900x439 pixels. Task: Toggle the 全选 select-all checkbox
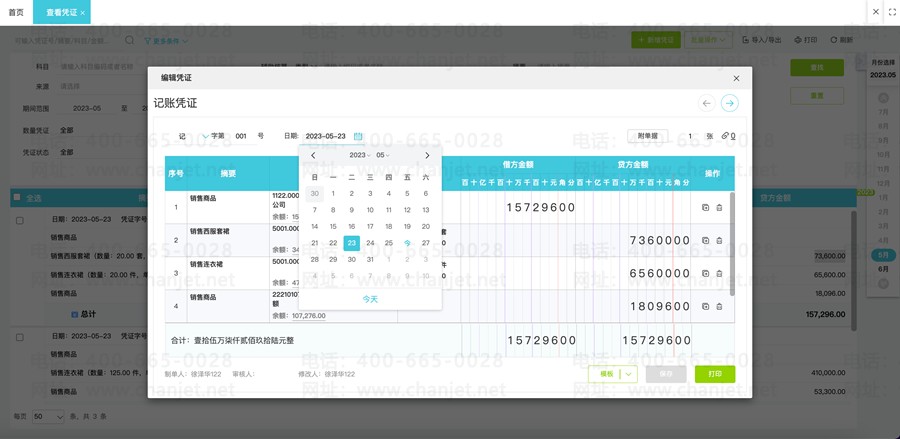point(17,197)
